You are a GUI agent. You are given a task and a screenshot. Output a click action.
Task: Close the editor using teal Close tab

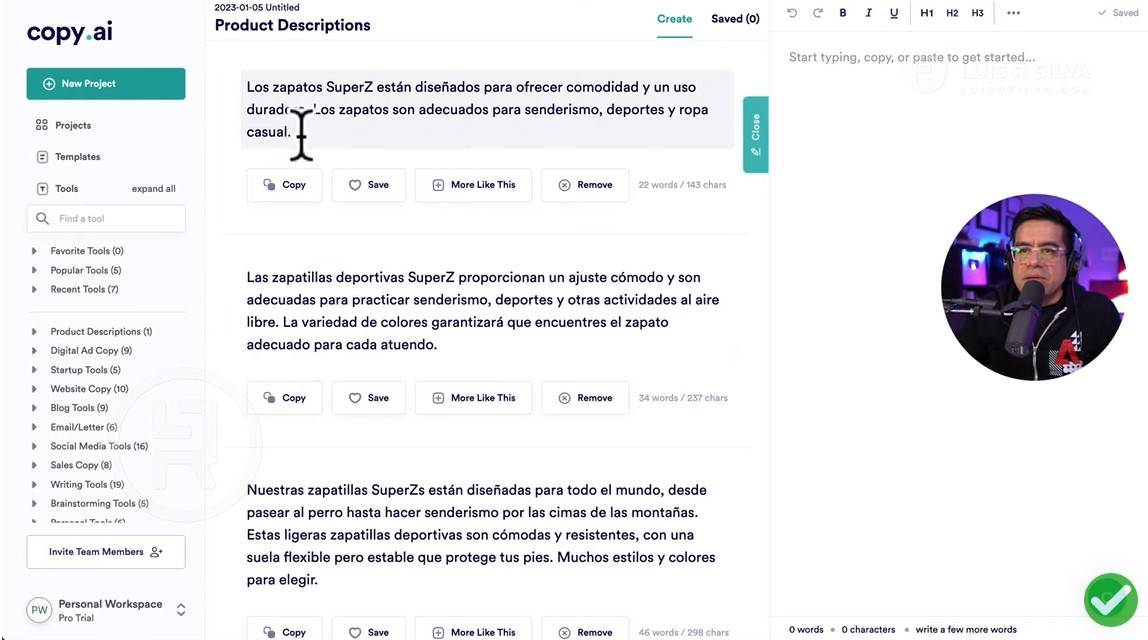click(x=756, y=135)
